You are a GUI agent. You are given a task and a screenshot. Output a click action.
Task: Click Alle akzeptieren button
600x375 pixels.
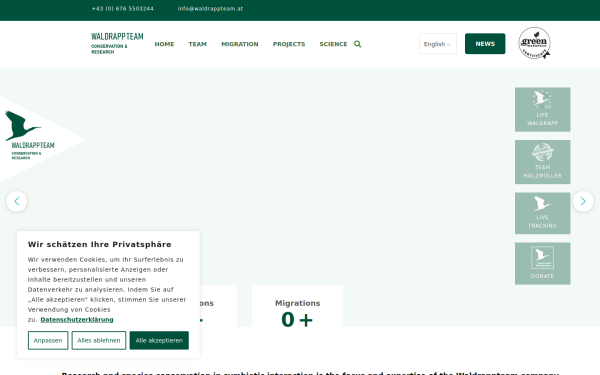(159, 340)
